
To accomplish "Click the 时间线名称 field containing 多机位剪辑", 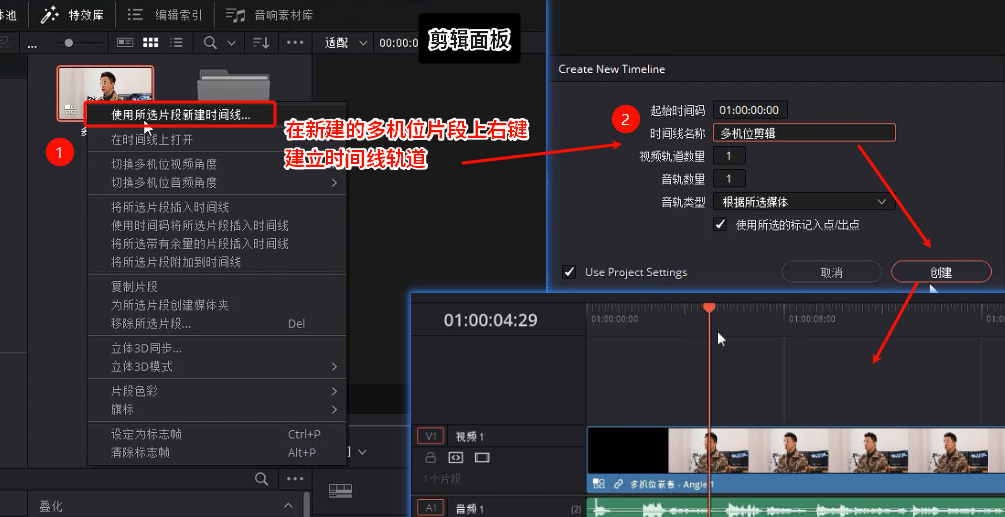I will coord(804,133).
